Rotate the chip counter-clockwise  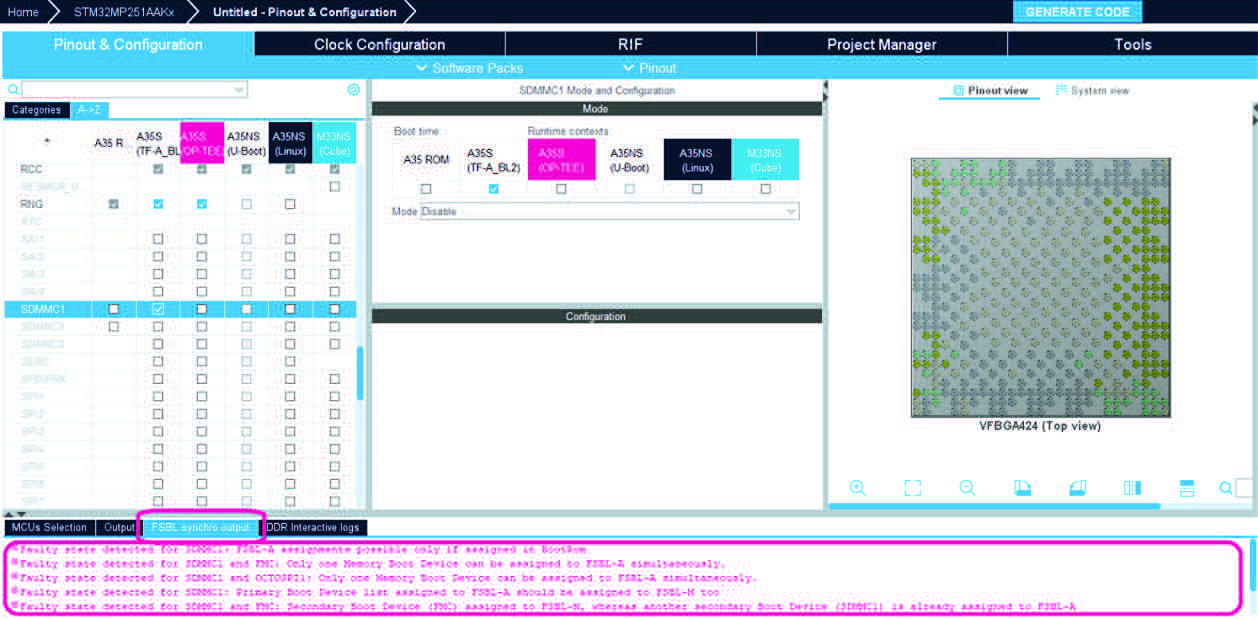[x=1077, y=488]
